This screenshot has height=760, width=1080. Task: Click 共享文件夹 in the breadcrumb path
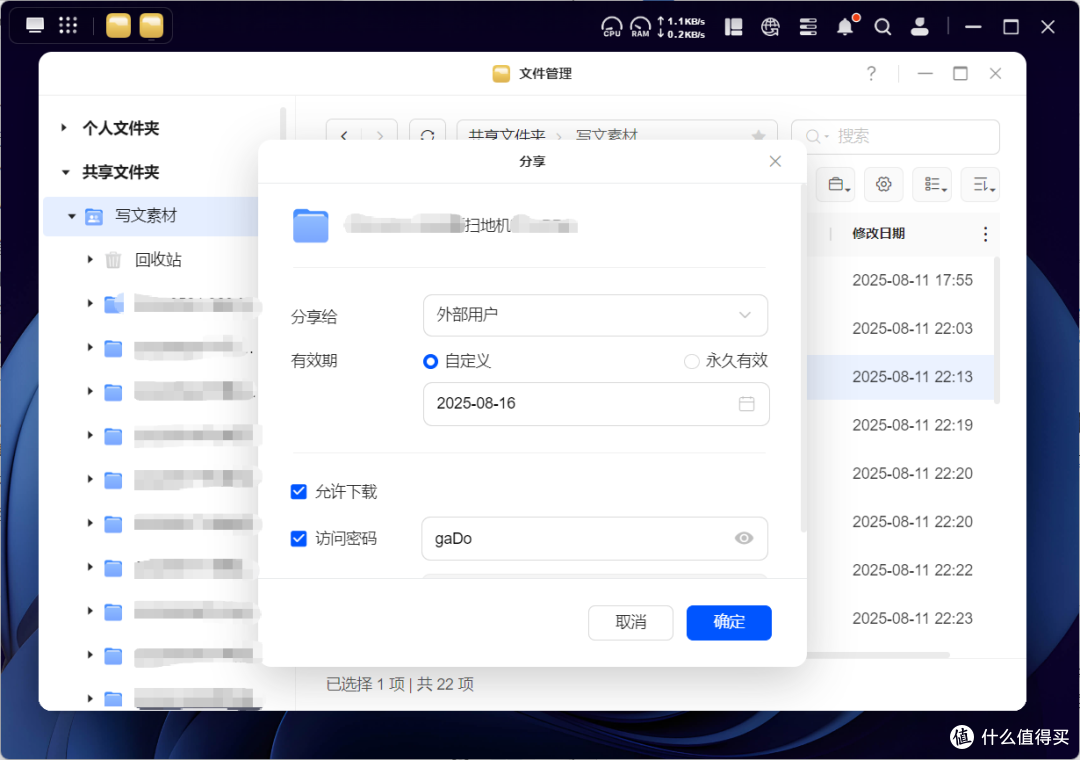(507, 135)
